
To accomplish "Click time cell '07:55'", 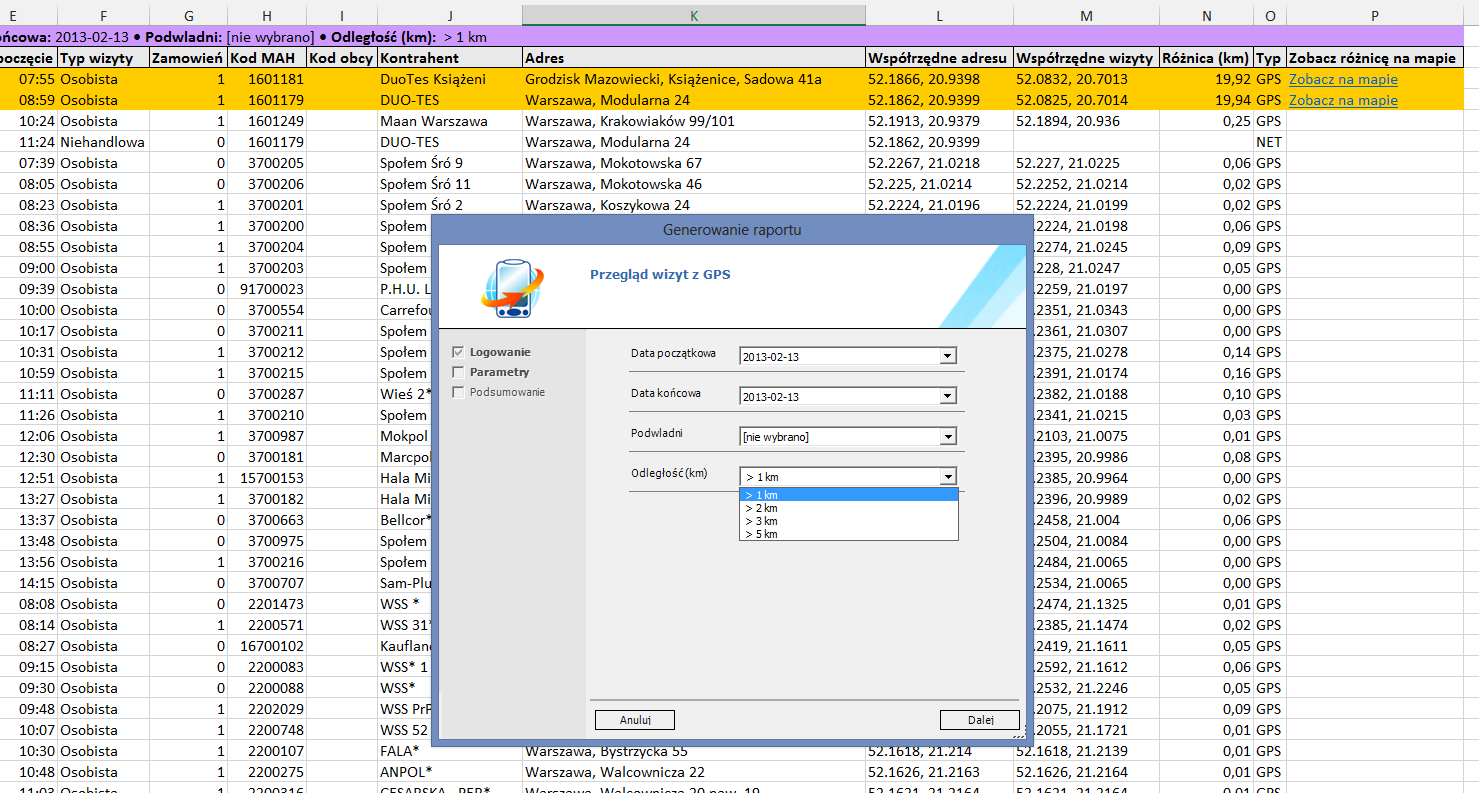I will [x=29, y=79].
